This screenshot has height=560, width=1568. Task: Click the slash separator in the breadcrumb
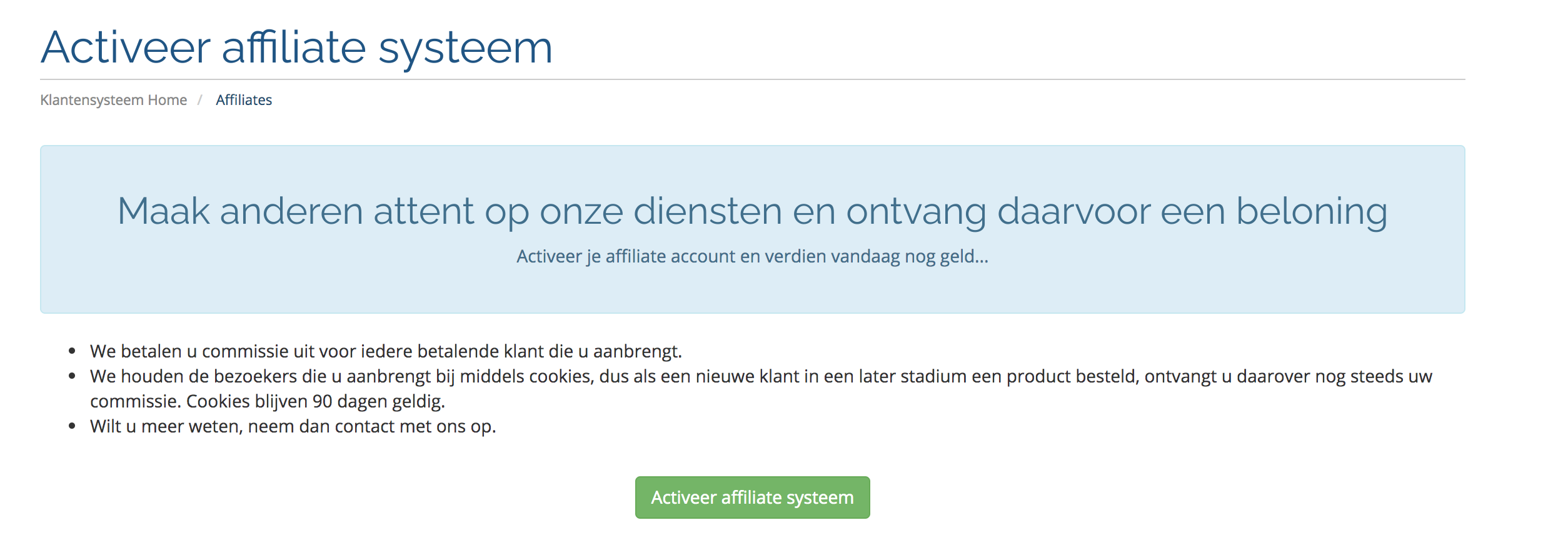[x=200, y=100]
